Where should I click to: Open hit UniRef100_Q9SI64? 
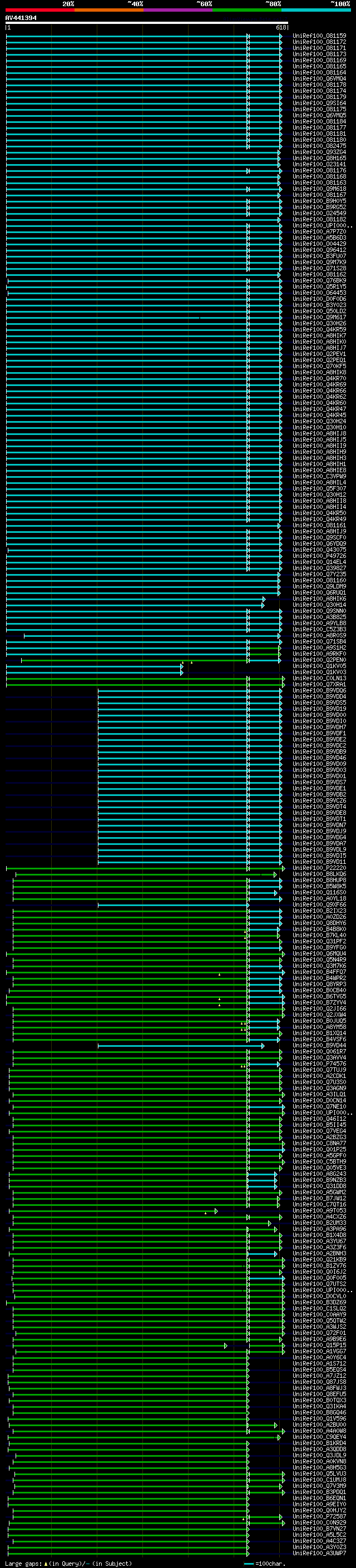319,103
